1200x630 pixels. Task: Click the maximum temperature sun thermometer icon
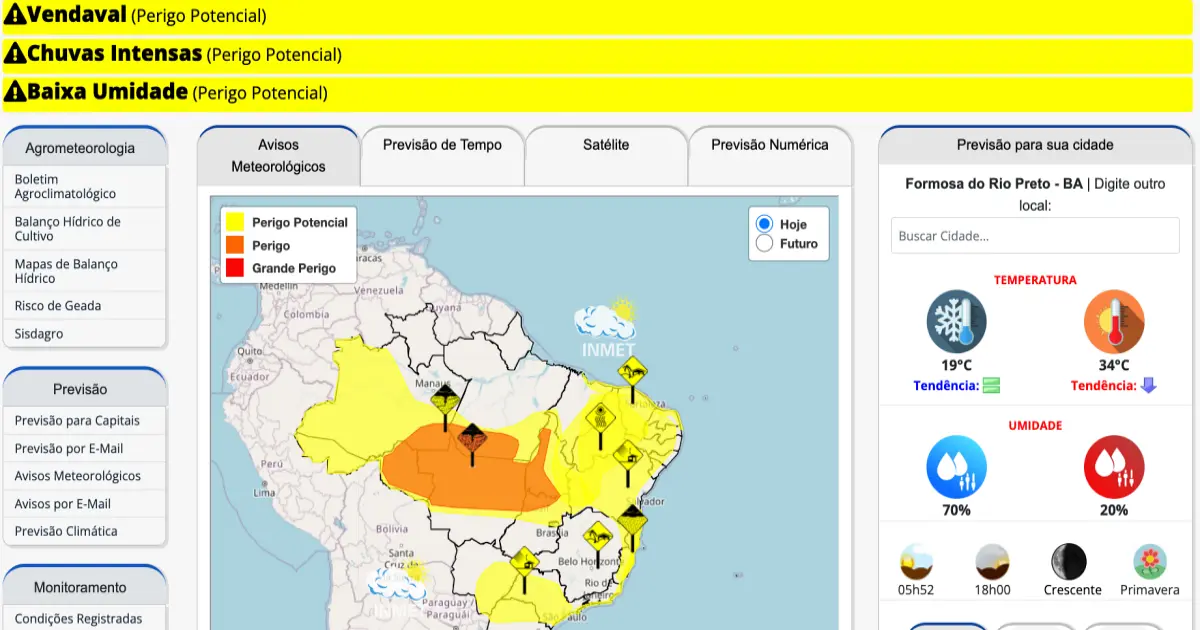[x=1114, y=322]
